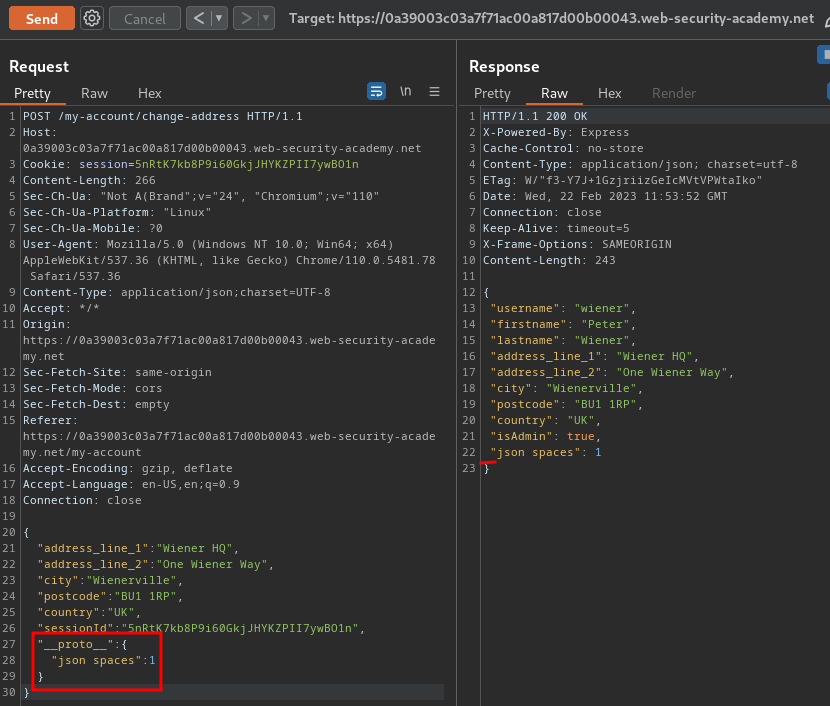Screen dimensions: 830x706
Task: Click "json spaces": 1 in response body
Action: (546, 452)
